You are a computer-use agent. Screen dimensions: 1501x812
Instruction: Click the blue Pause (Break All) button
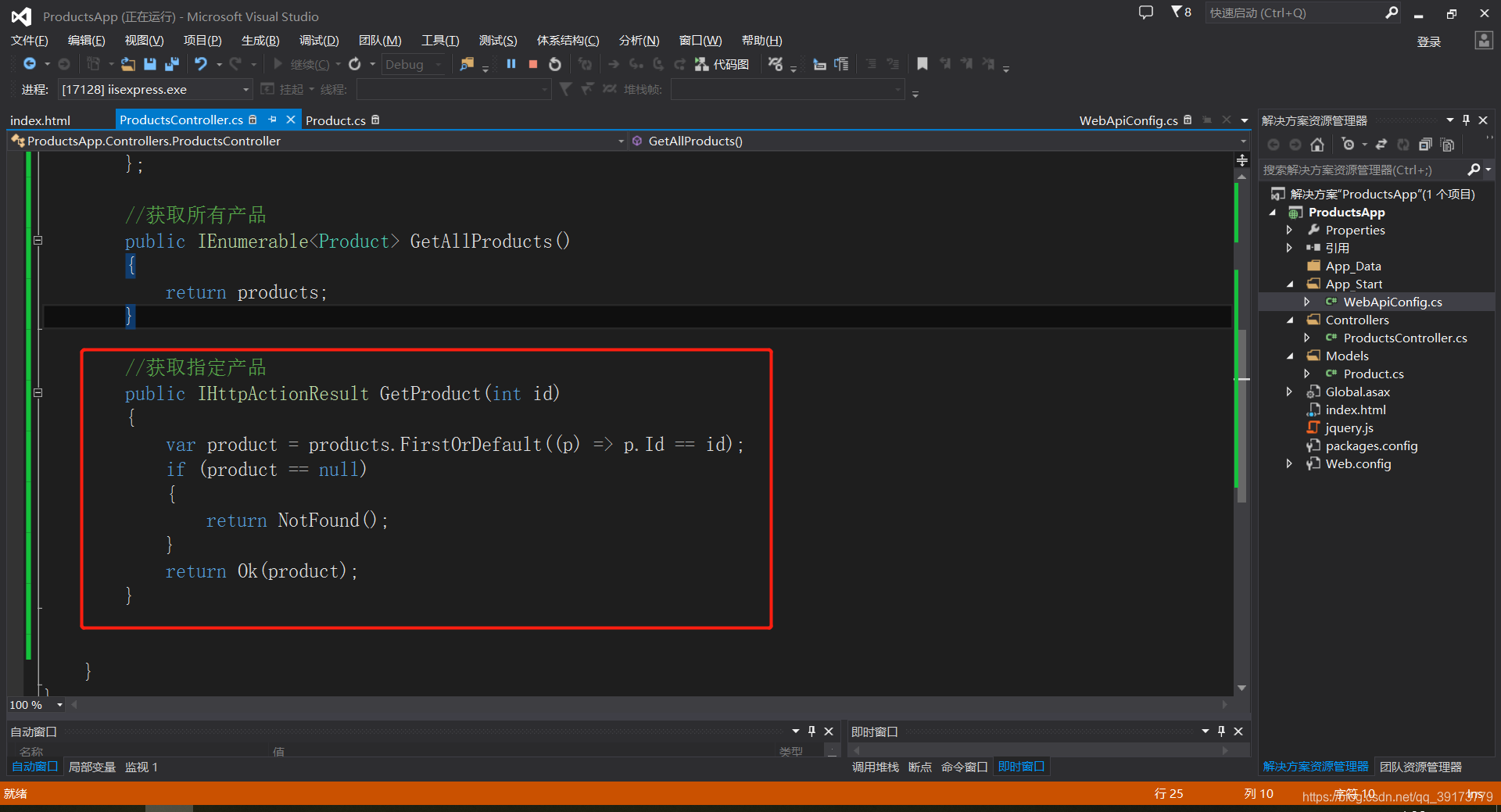tap(511, 64)
